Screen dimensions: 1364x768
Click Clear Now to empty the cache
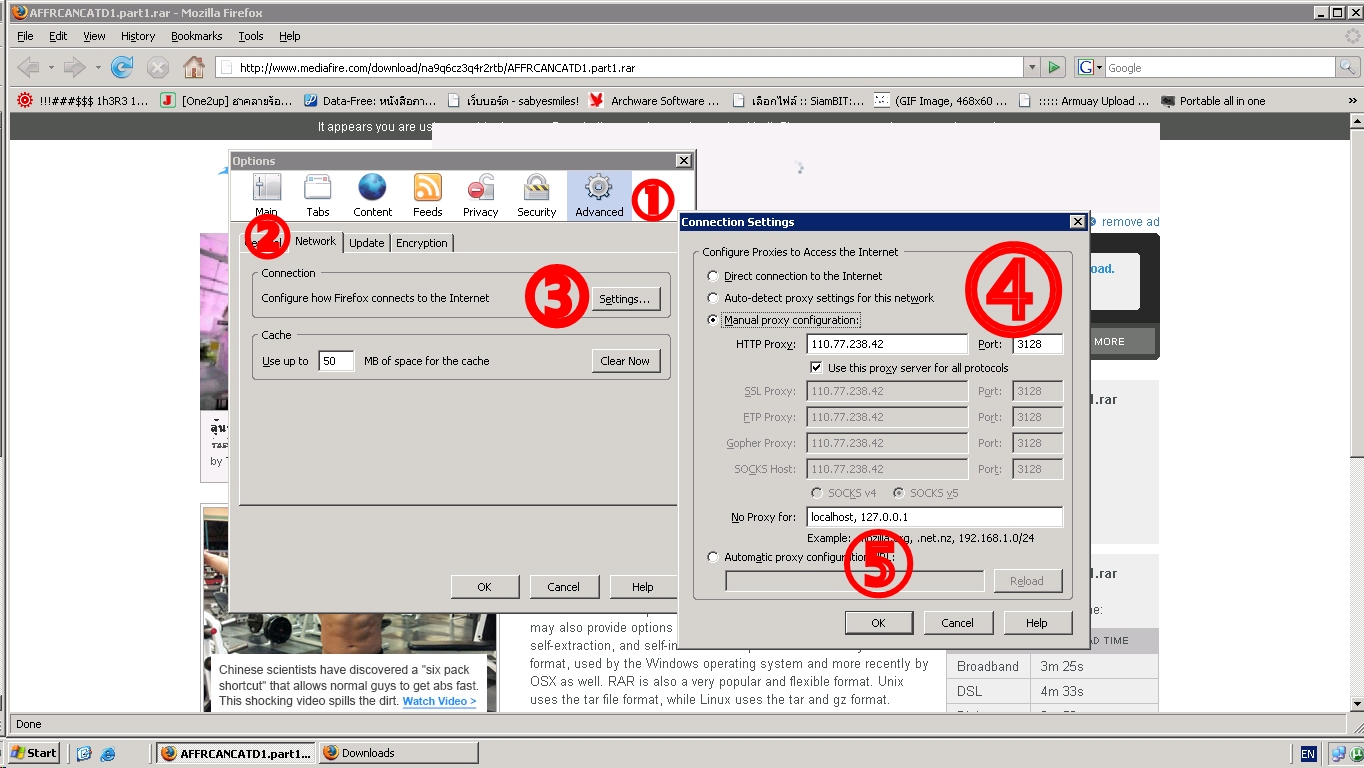(x=625, y=361)
